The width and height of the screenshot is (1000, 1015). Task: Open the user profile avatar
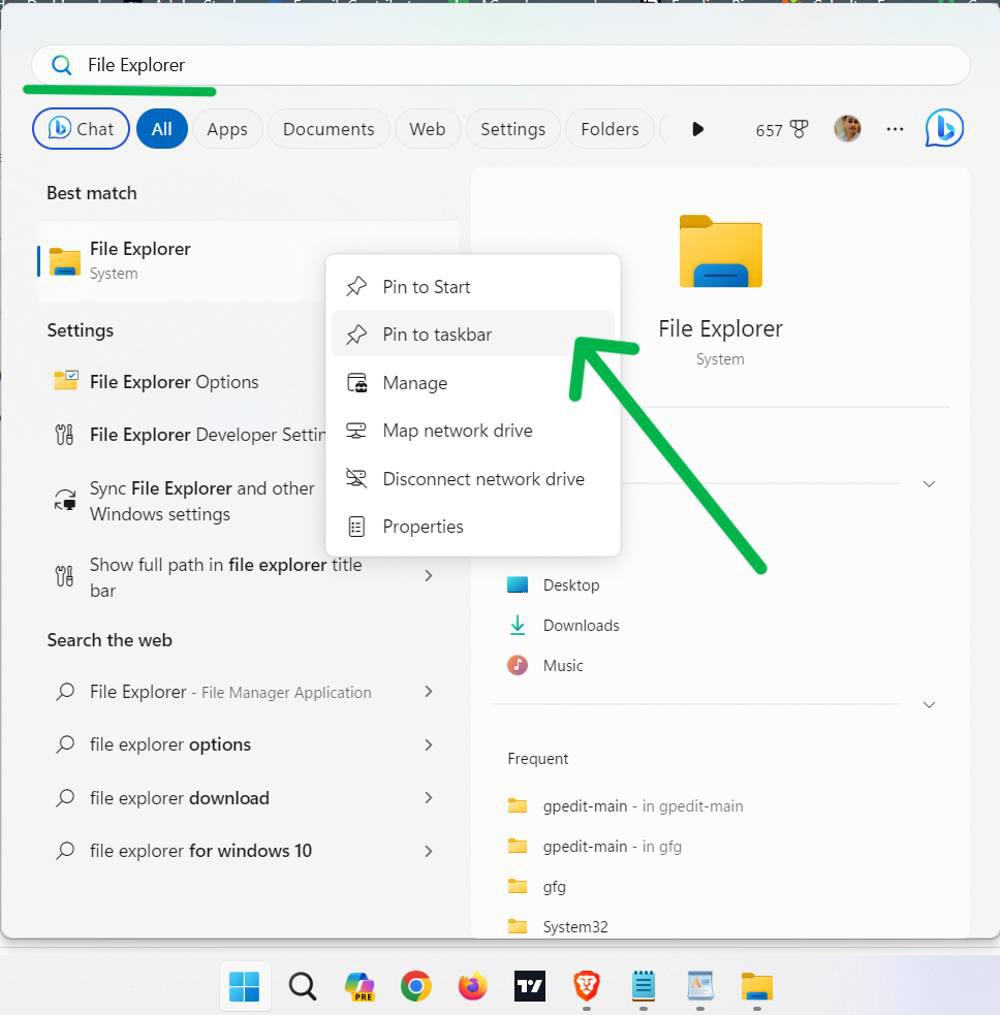click(847, 129)
